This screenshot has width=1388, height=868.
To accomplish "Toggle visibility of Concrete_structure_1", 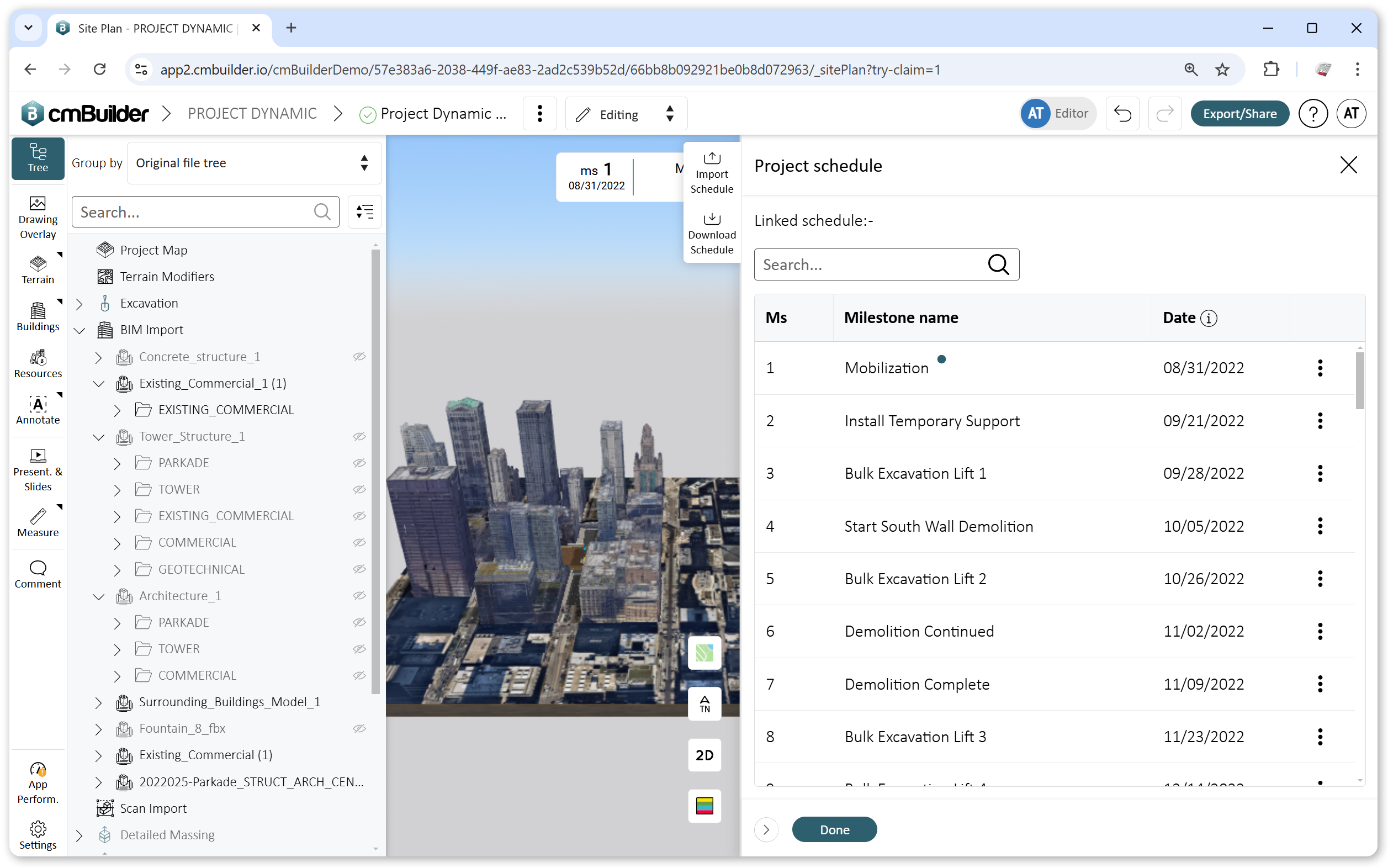I will tap(359, 357).
